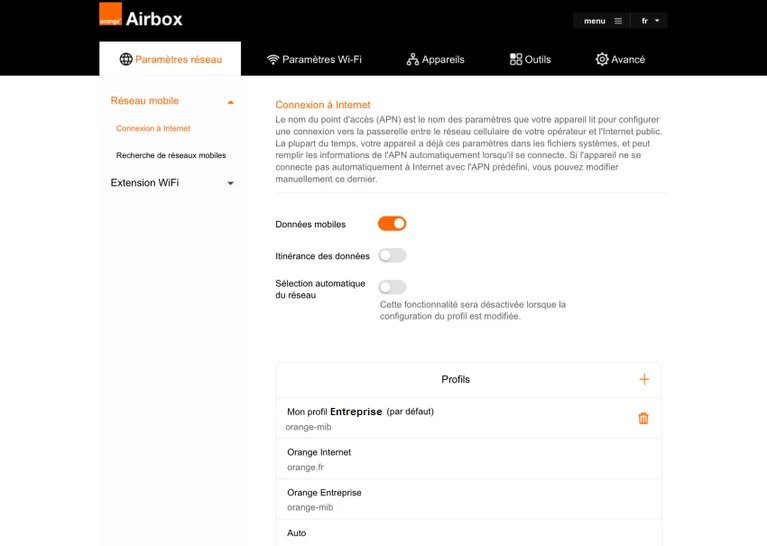Expand the Extension WiFi section arrow
Viewport: 767px width, 546px height.
click(230, 183)
